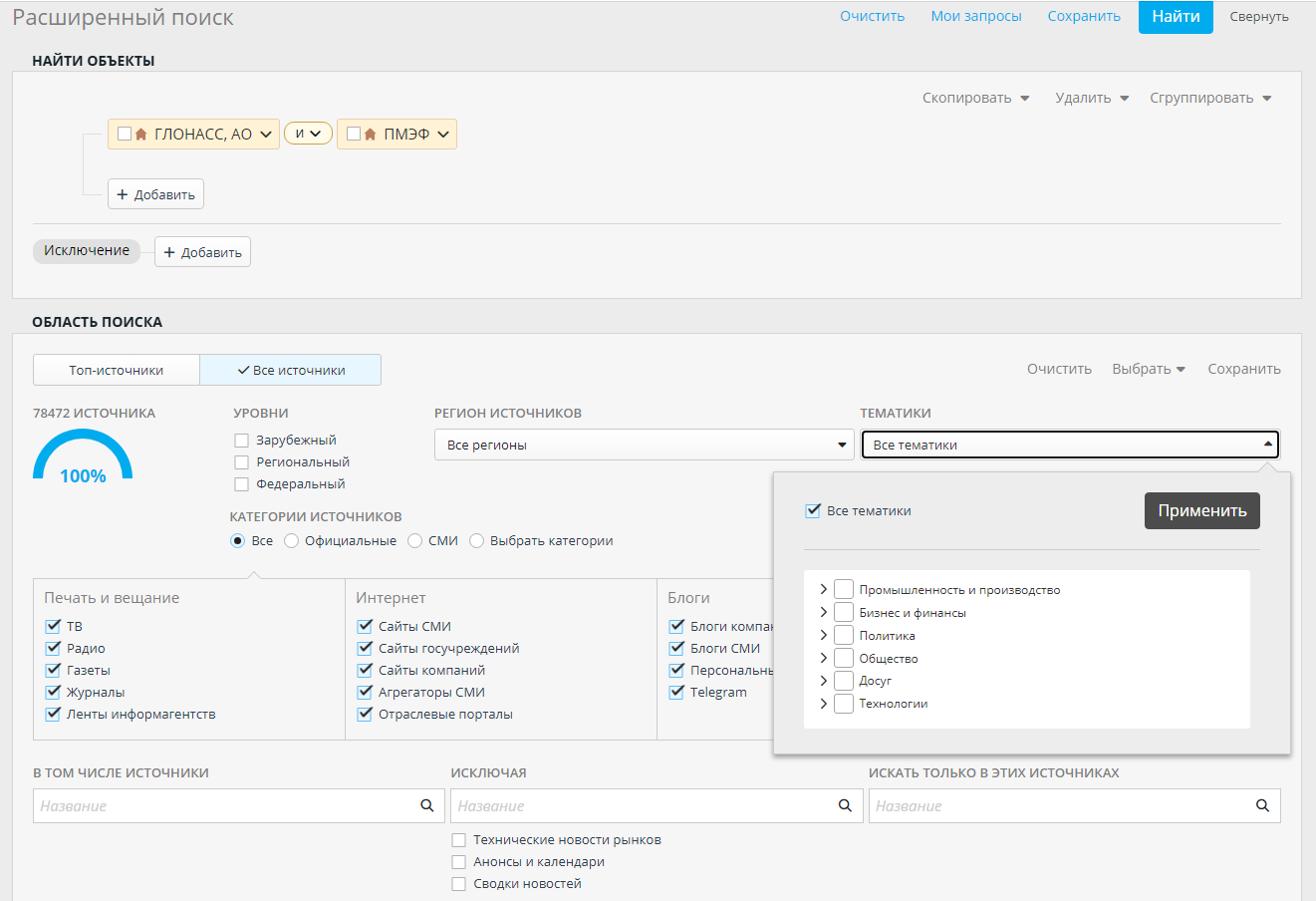
Task: Click search magnifier in В том числе источники
Action: coord(427,805)
